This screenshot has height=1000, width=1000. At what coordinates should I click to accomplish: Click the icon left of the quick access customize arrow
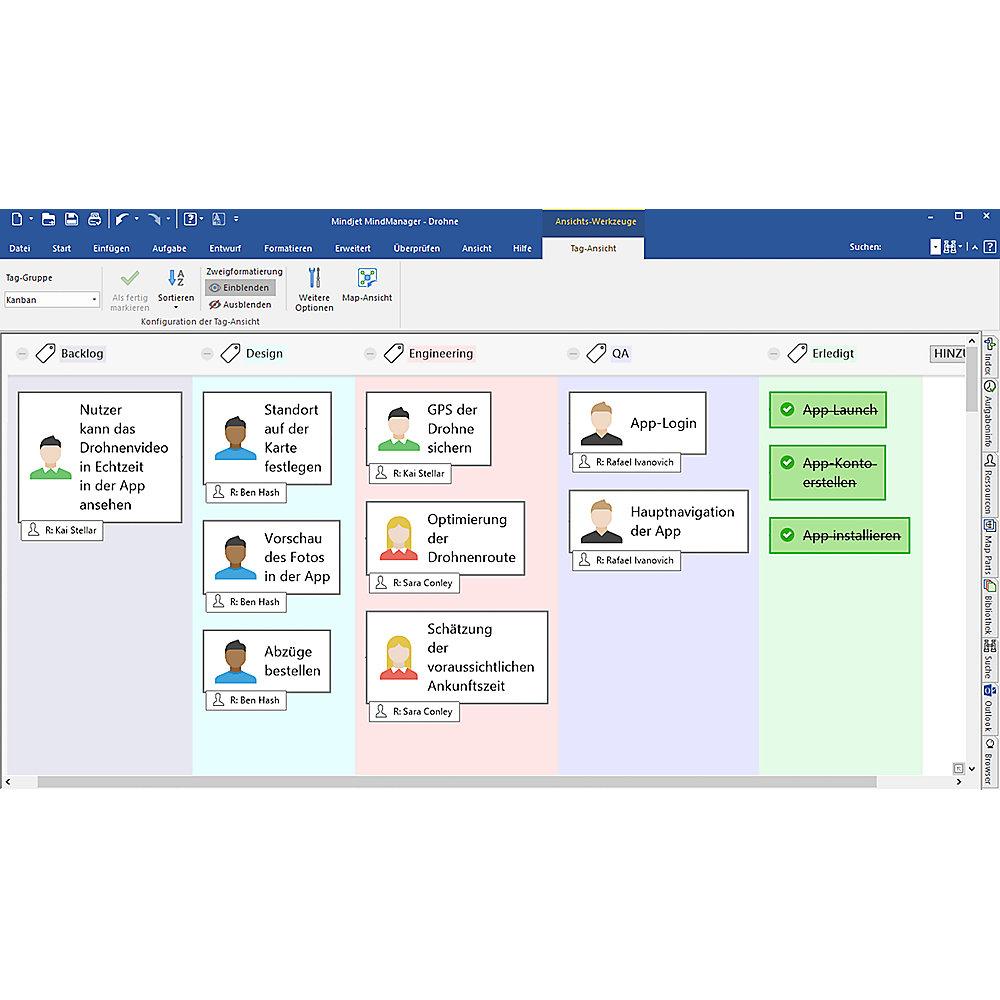[218, 219]
